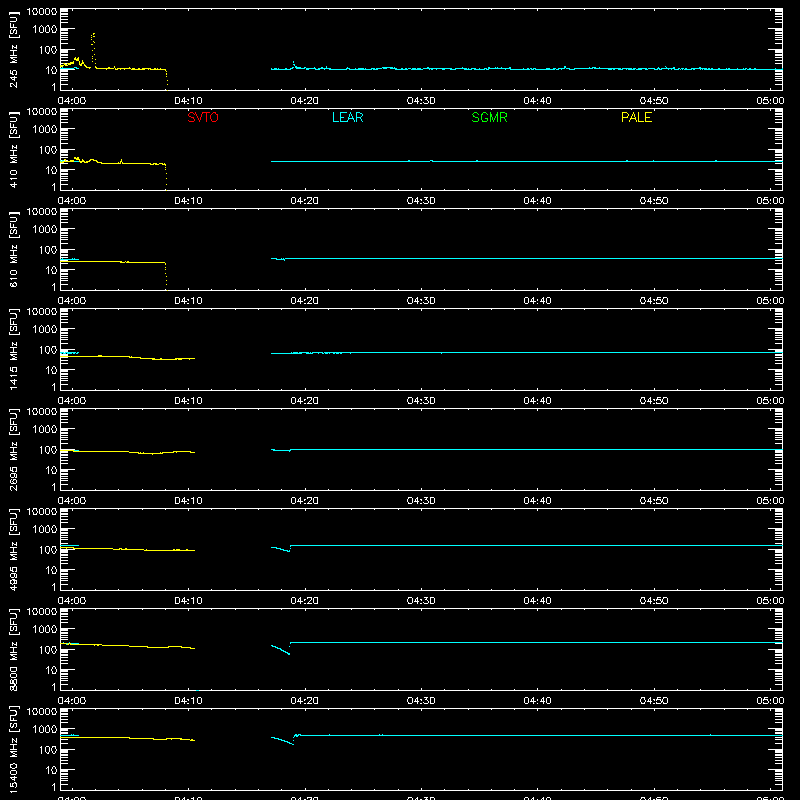Click the 1000 tick label of 2695 MHz panel

click(x=45, y=430)
